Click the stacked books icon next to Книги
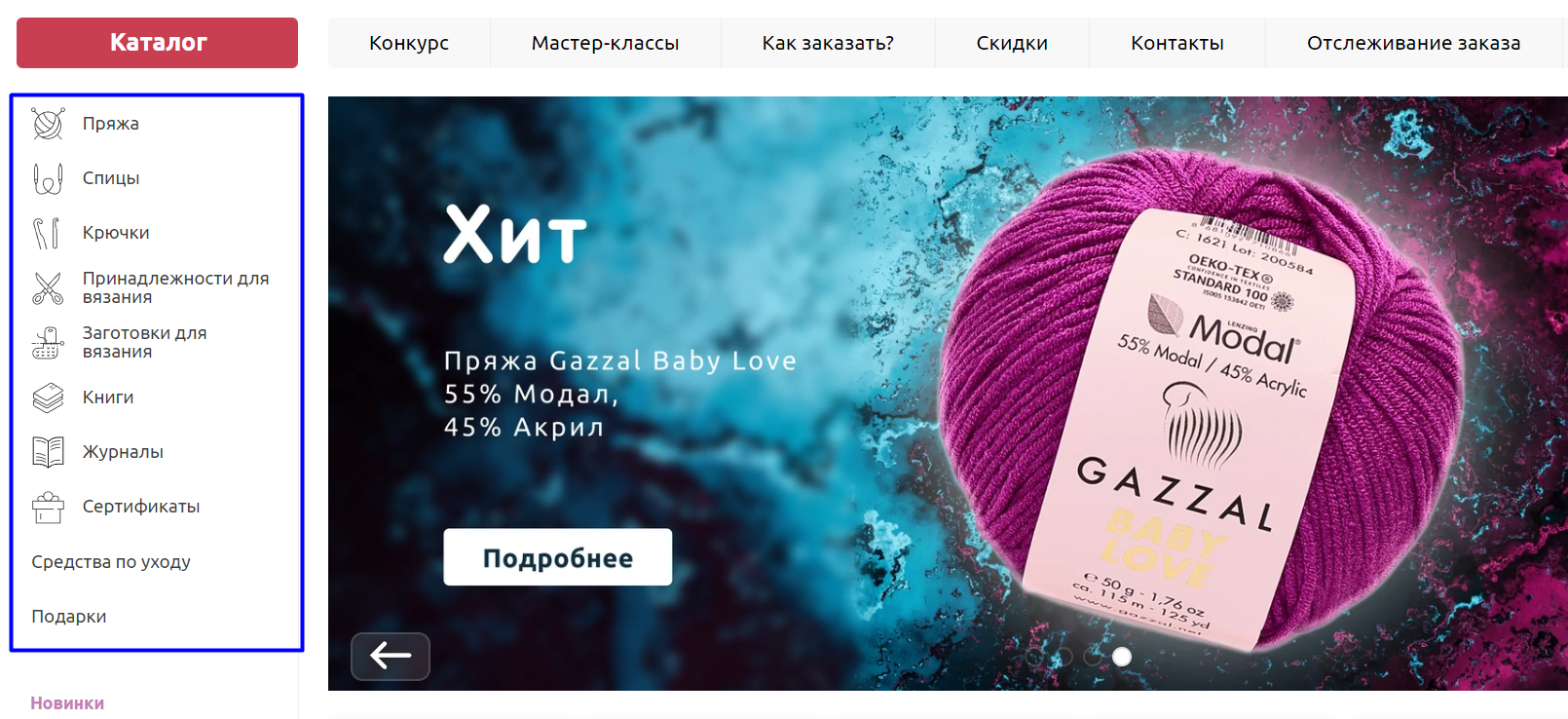The width and height of the screenshot is (1568, 719). [48, 397]
